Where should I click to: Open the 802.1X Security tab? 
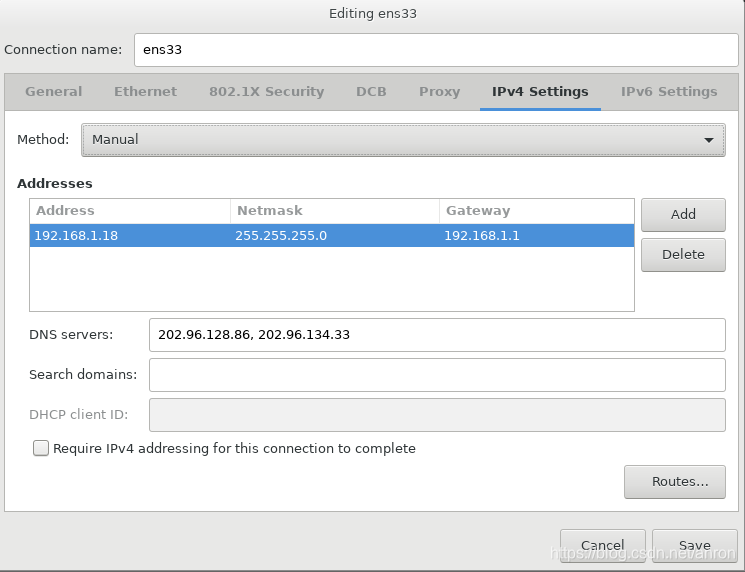click(267, 92)
